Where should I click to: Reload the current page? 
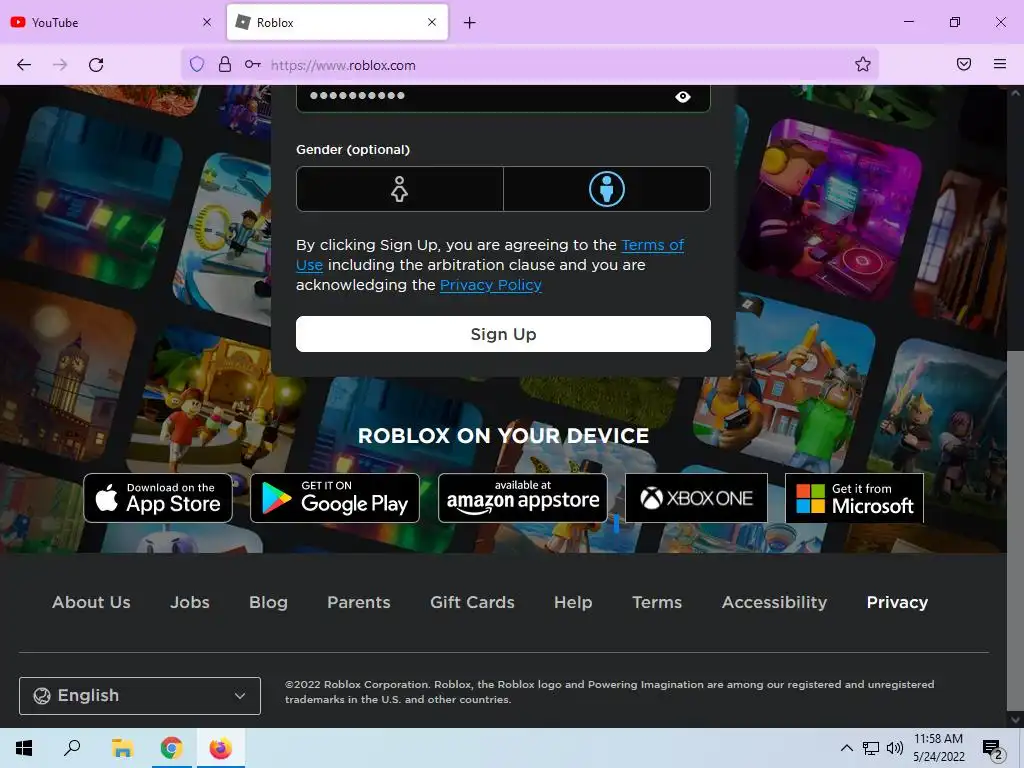click(96, 65)
